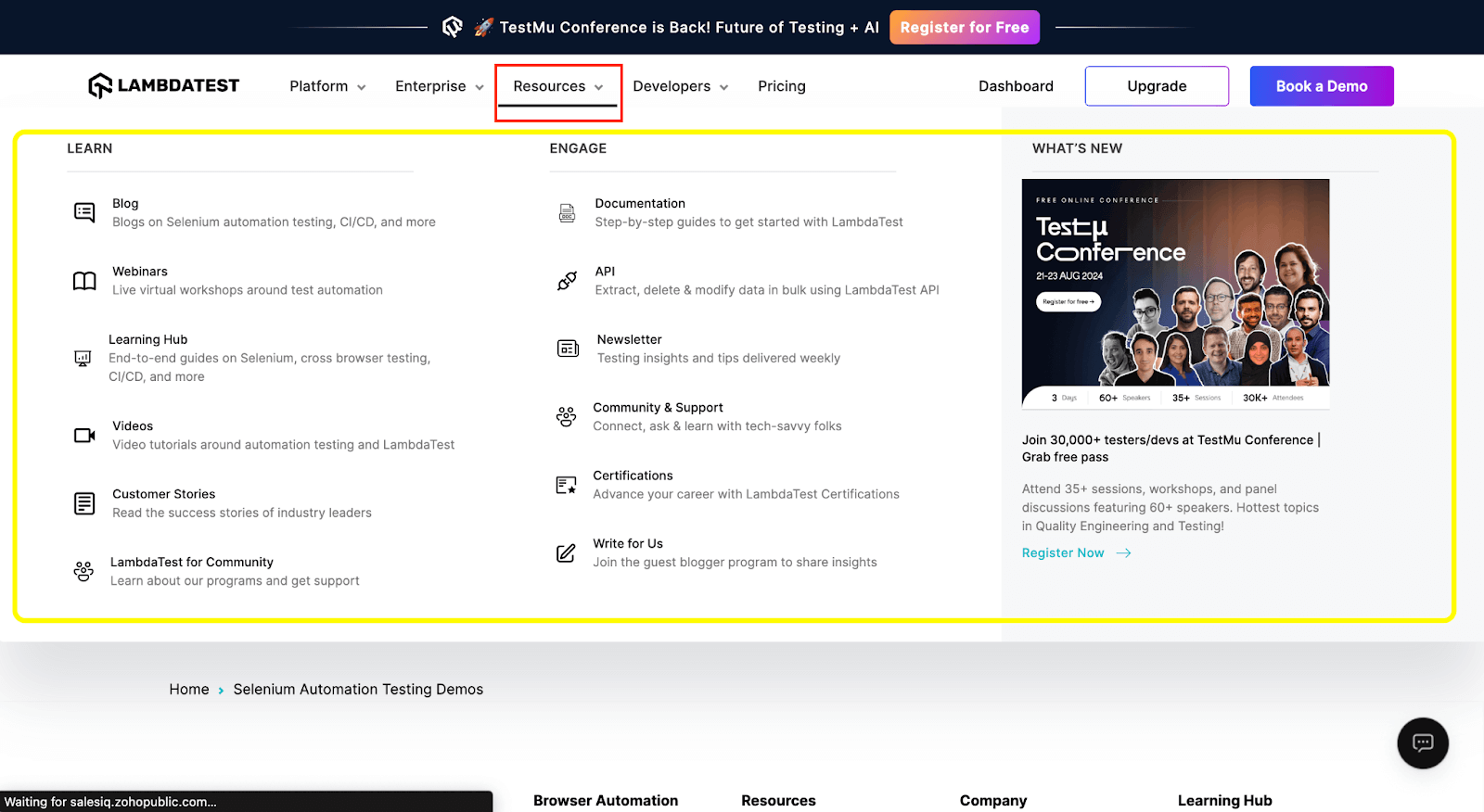Open the Webinars link
This screenshot has width=1484, height=812.
pos(140,272)
